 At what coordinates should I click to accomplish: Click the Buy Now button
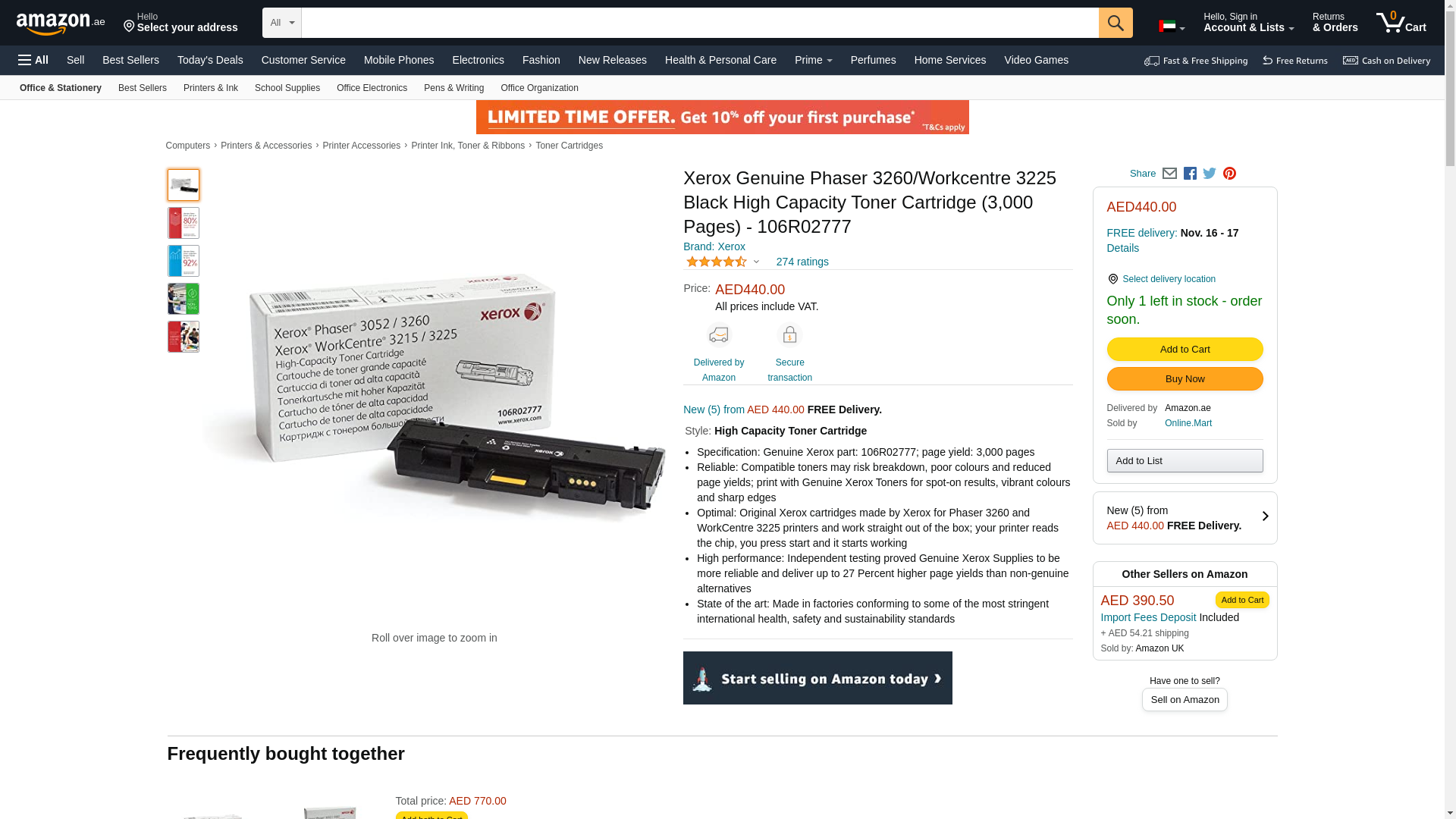(1185, 379)
